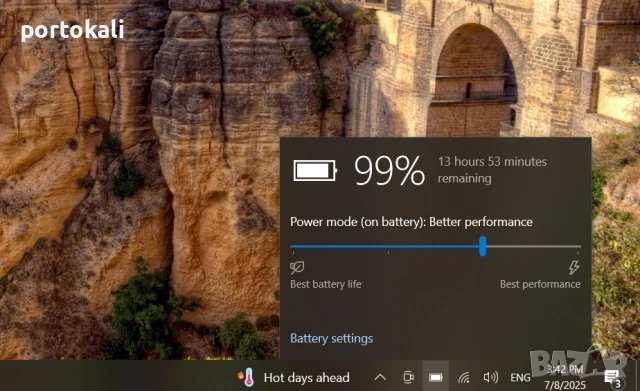
Task: Click the 13 hours 53 minutes remaining text
Action: [492, 170]
